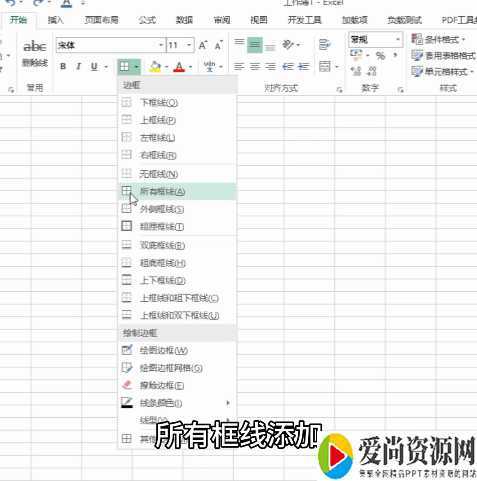Select 擦除边框(E) erase border item
The image size is (477, 481).
point(177,385)
